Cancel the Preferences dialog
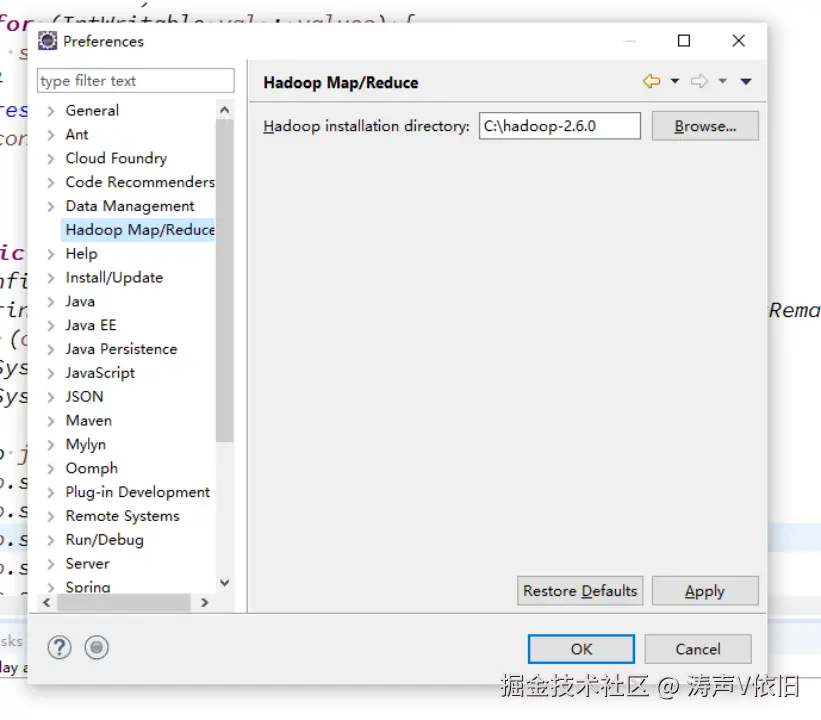The height and width of the screenshot is (720, 821). click(x=698, y=649)
